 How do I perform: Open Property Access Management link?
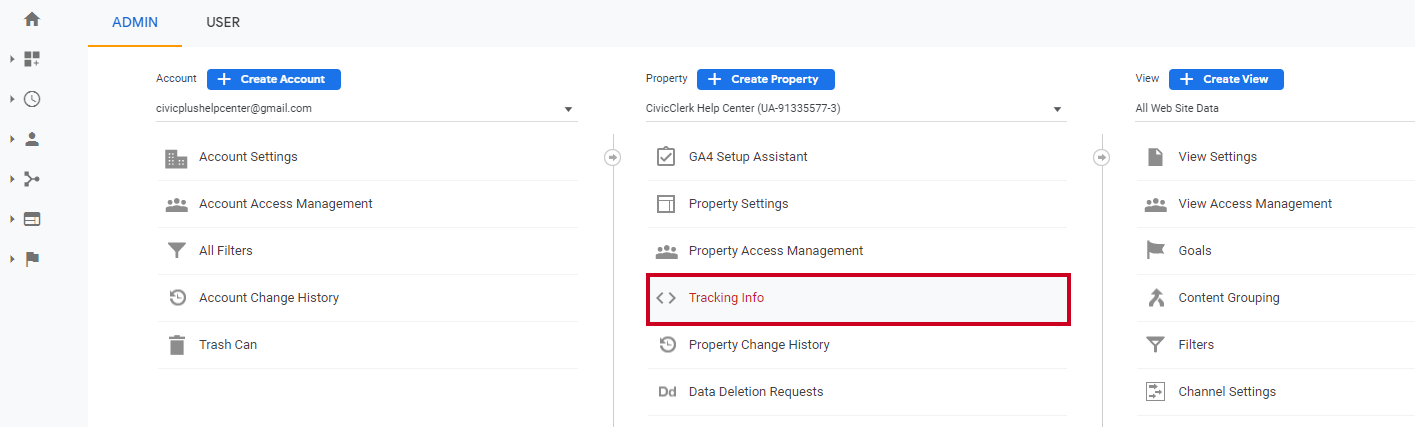pyautogui.click(x=776, y=251)
